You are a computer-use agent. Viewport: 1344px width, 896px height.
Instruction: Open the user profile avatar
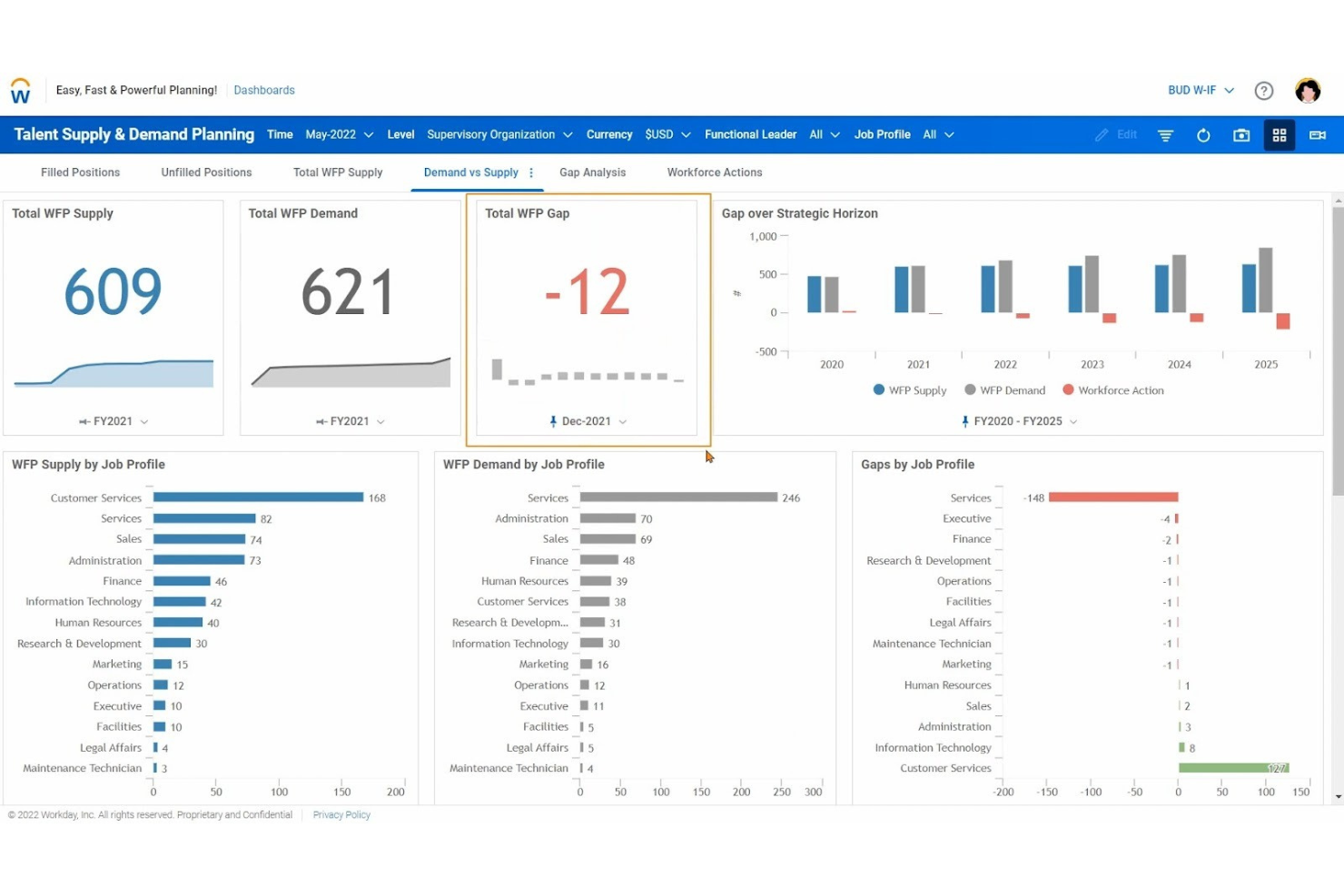click(1307, 90)
